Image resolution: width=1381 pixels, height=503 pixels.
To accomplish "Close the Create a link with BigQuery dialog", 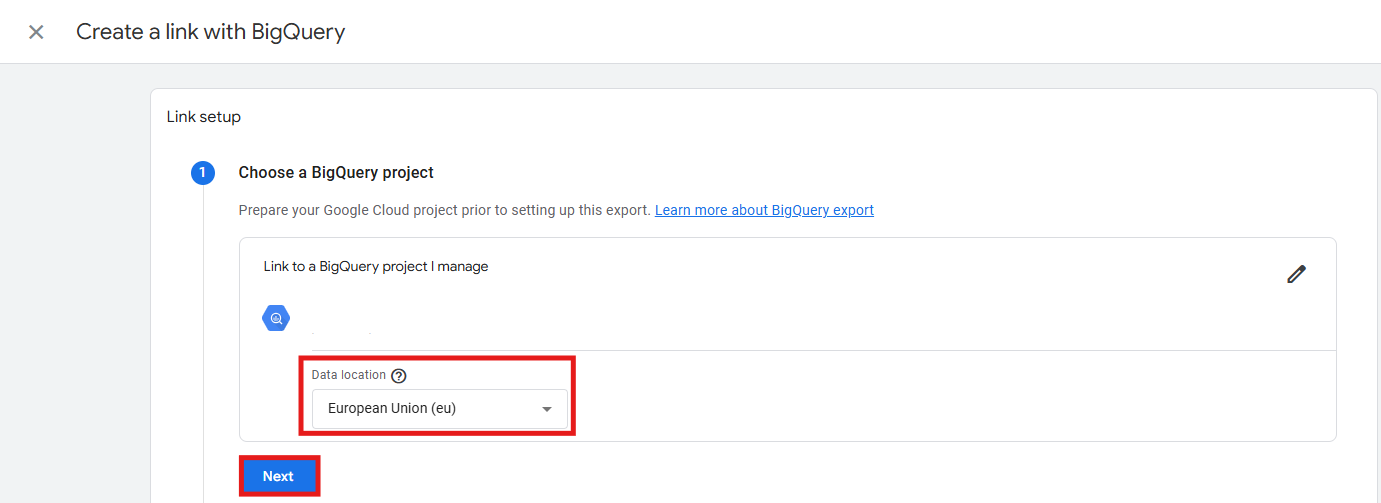I will (x=36, y=32).
